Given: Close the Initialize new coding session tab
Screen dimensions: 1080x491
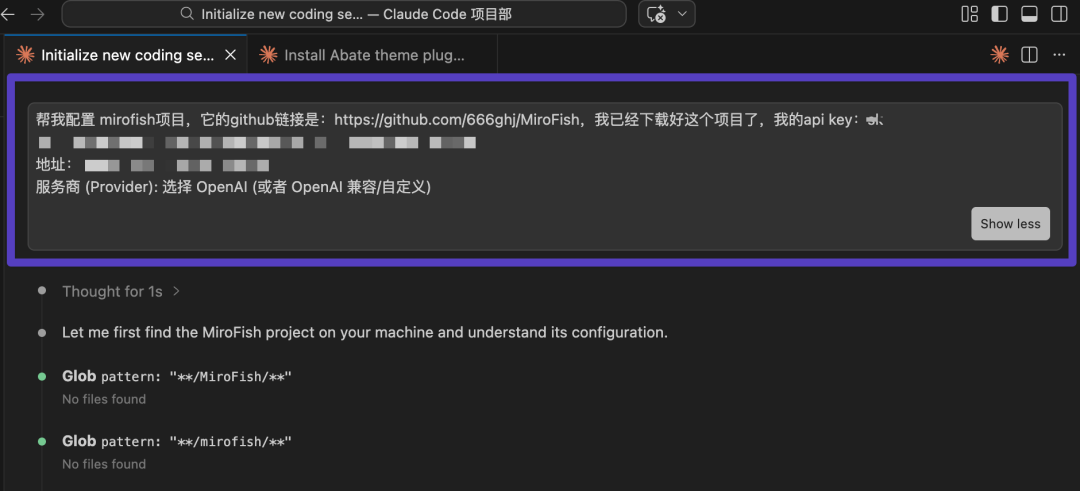Looking at the screenshot, I should [231, 55].
